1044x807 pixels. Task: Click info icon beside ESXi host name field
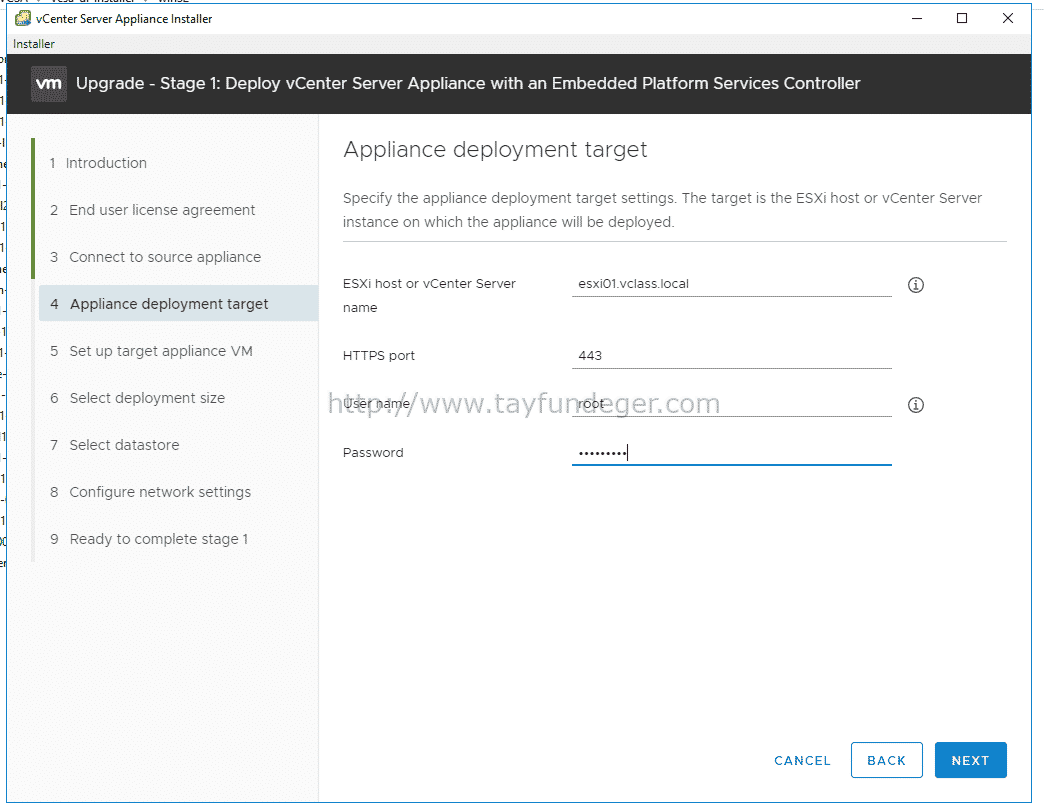[x=915, y=285]
